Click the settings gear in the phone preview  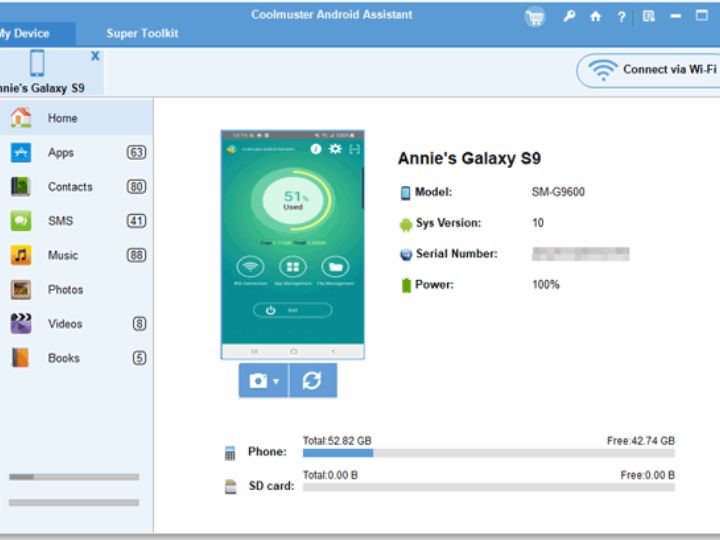(x=335, y=149)
